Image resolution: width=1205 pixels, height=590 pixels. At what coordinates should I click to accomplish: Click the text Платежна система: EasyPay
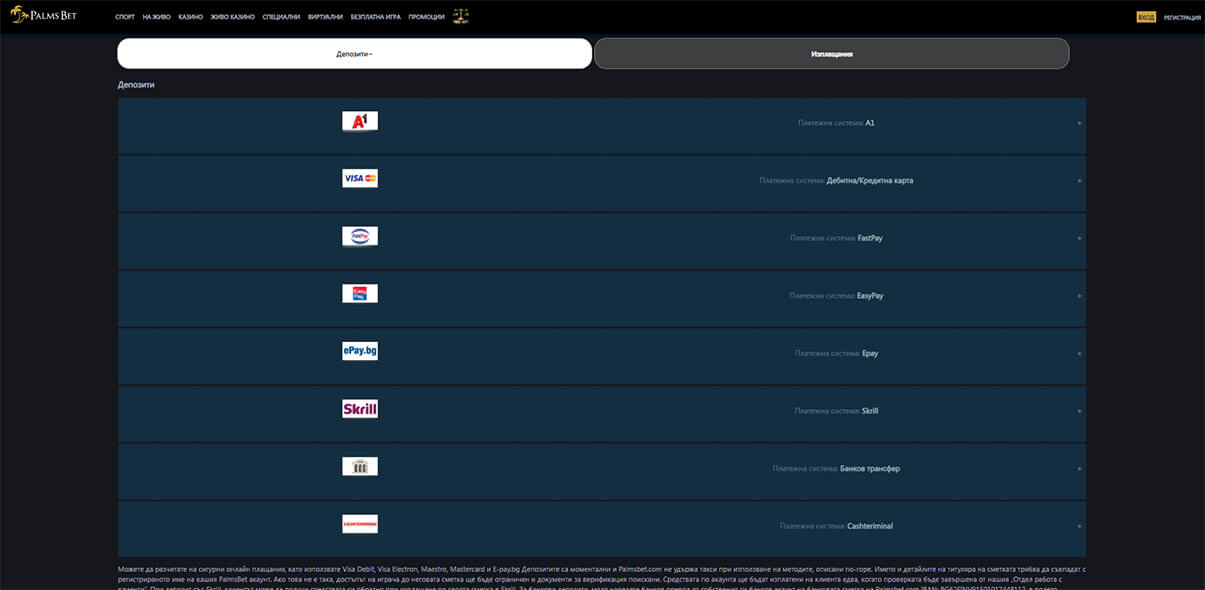(836, 296)
